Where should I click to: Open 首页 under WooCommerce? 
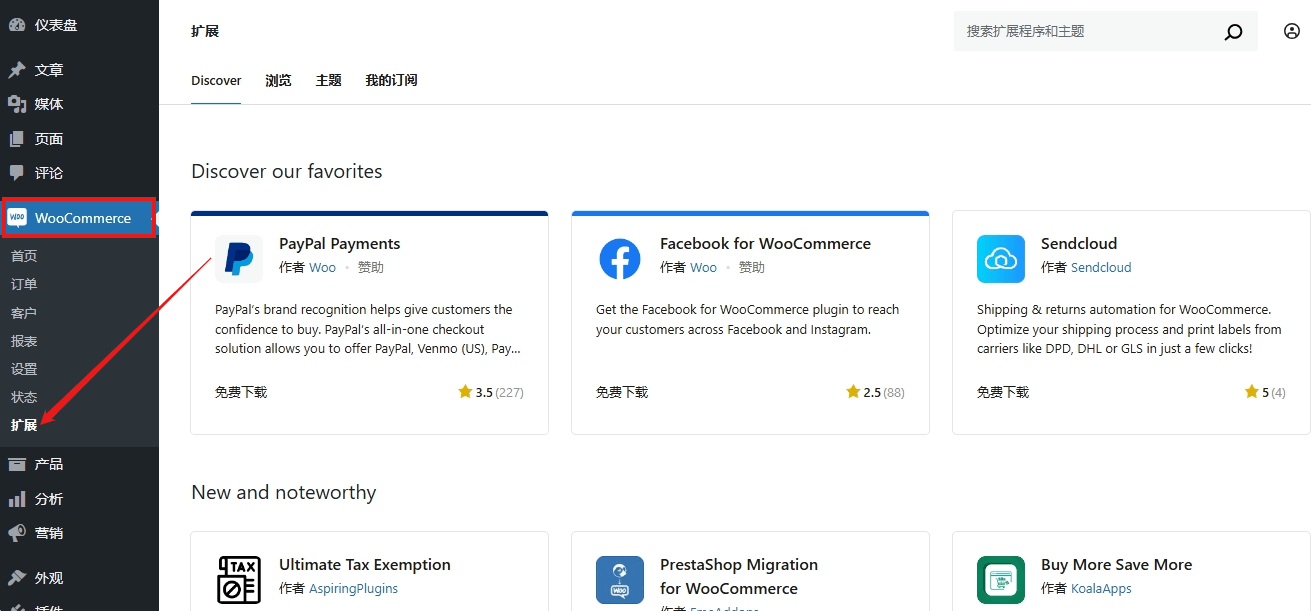(24, 256)
